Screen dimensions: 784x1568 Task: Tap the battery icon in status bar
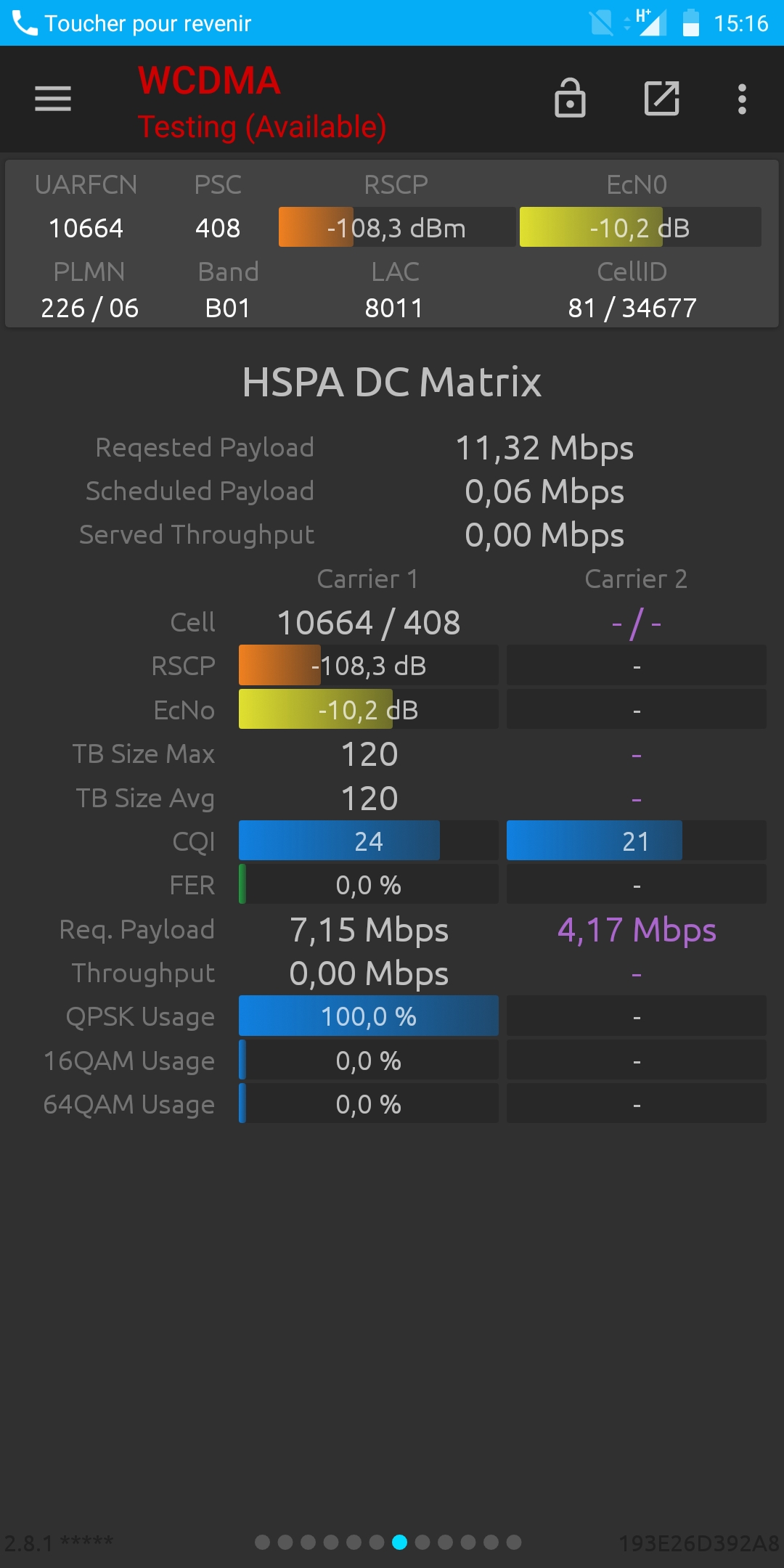(x=691, y=23)
